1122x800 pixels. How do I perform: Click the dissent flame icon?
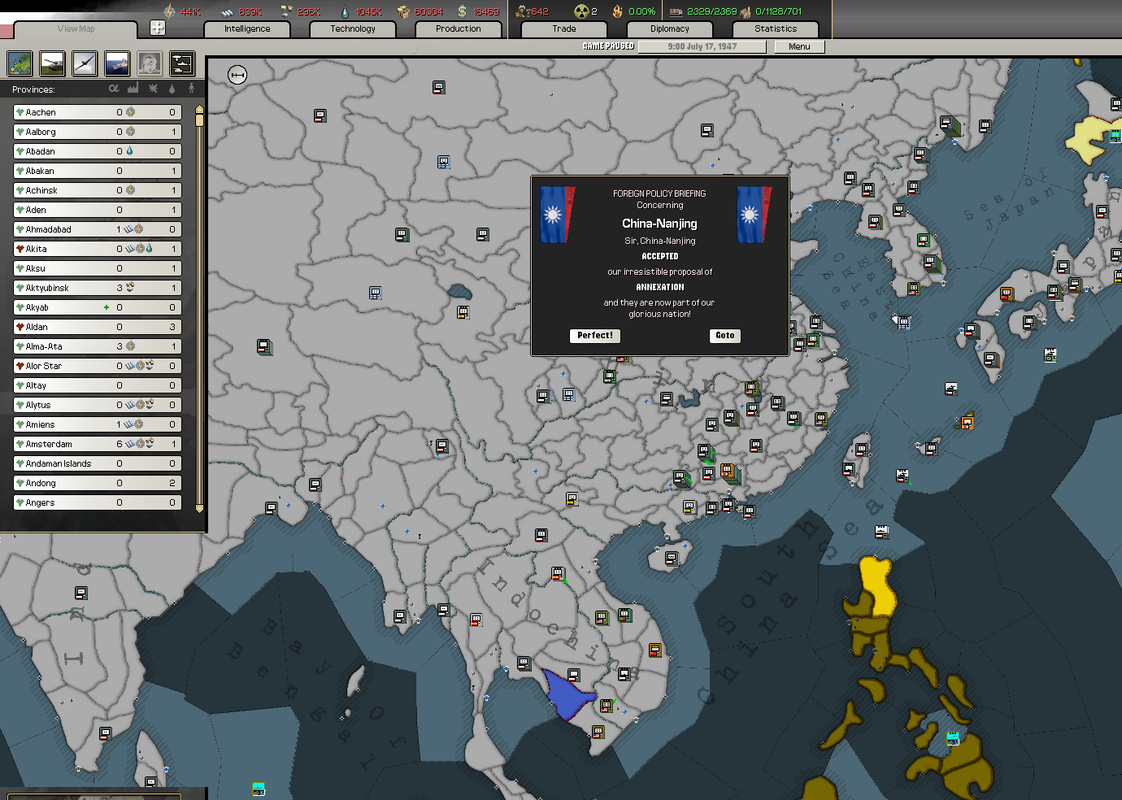click(618, 11)
